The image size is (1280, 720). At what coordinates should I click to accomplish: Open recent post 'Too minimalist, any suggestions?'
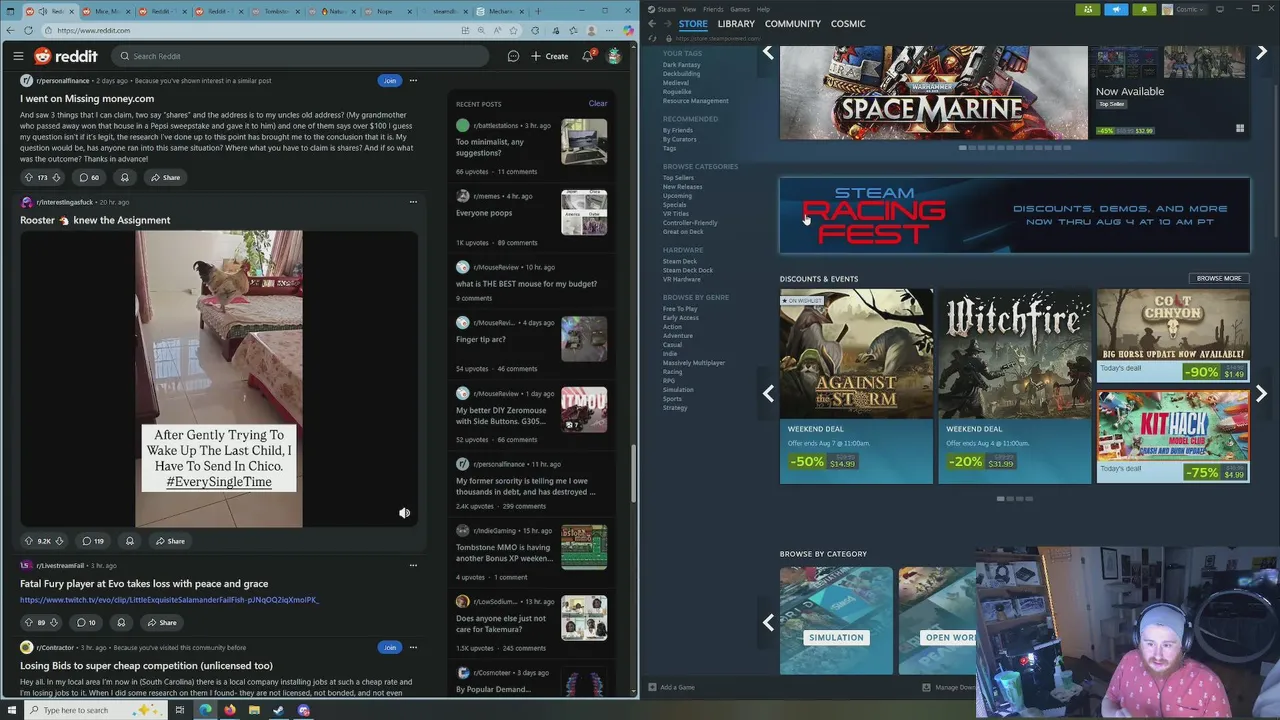click(x=490, y=147)
